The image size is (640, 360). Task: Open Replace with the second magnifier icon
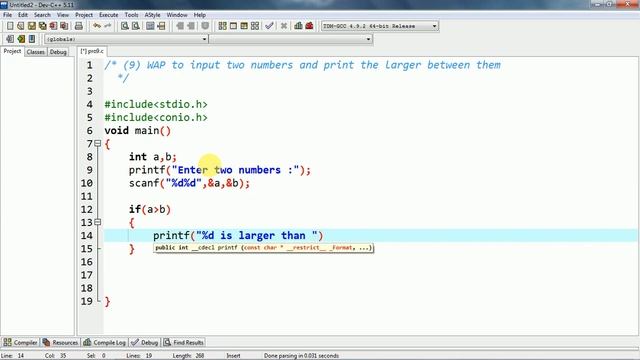tap(136, 26)
